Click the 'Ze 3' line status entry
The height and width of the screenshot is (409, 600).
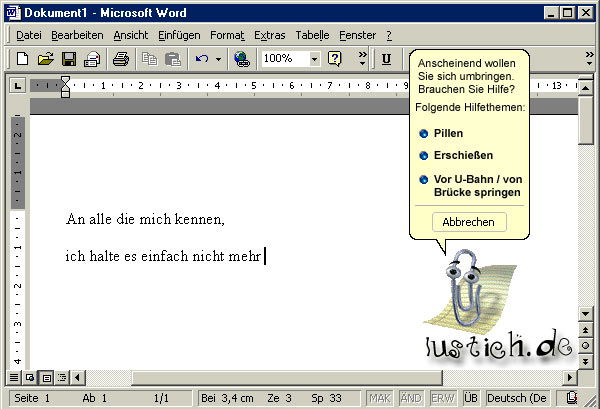click(279, 398)
